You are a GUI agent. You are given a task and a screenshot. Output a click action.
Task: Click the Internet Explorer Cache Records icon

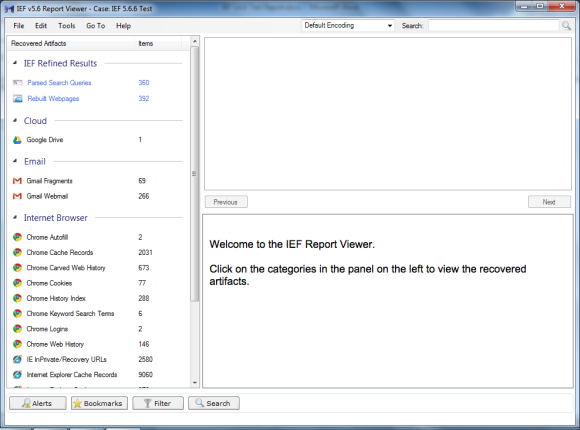[17, 374]
